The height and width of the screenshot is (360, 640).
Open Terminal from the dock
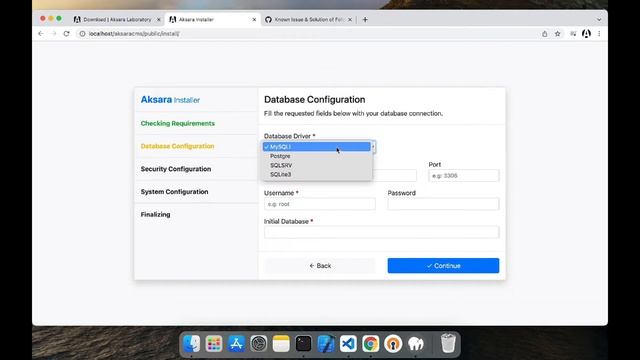pos(303,344)
